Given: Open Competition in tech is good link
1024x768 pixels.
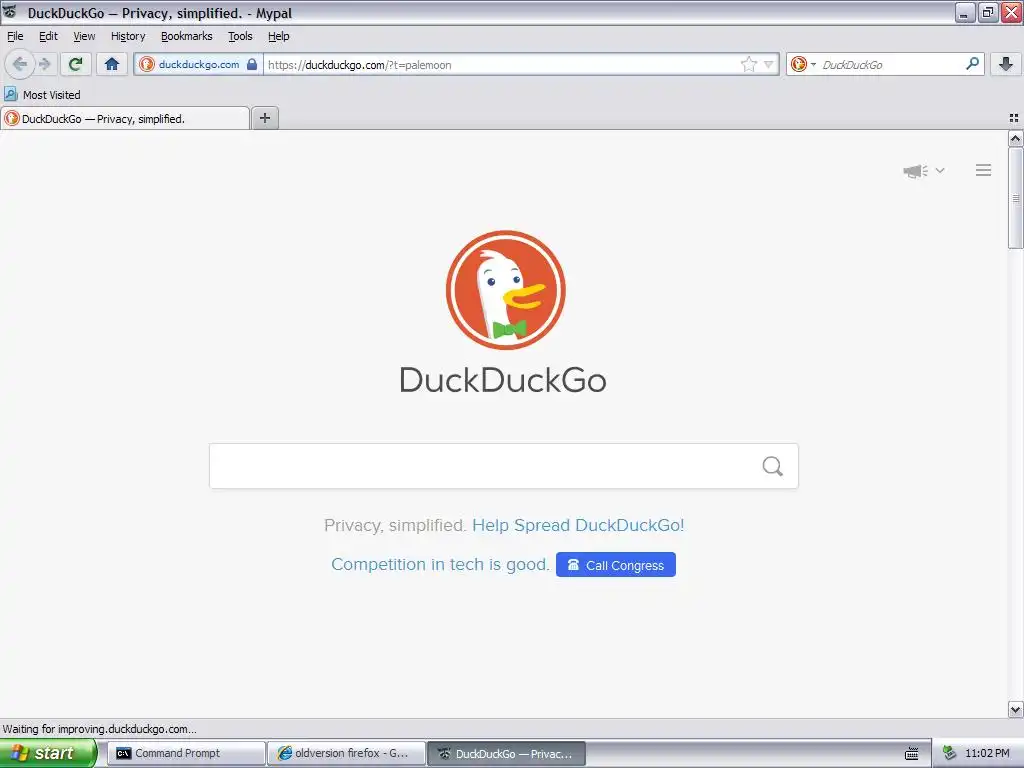Looking at the screenshot, I should click(440, 564).
